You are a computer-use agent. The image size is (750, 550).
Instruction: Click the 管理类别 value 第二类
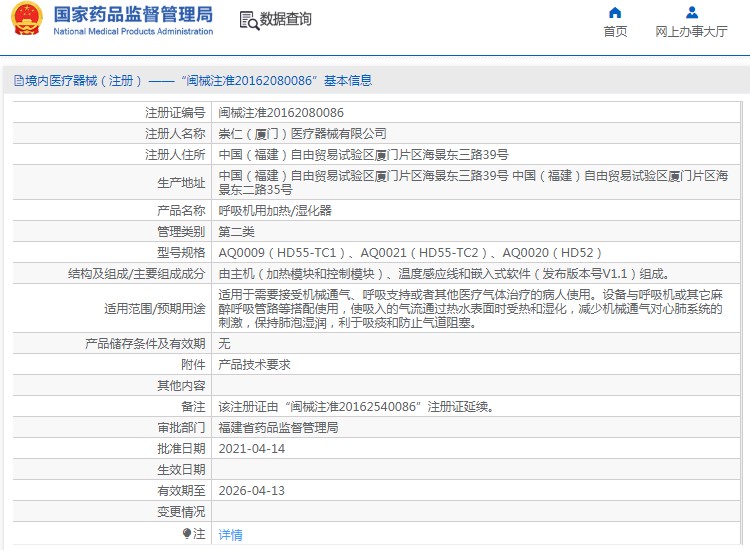click(x=236, y=232)
